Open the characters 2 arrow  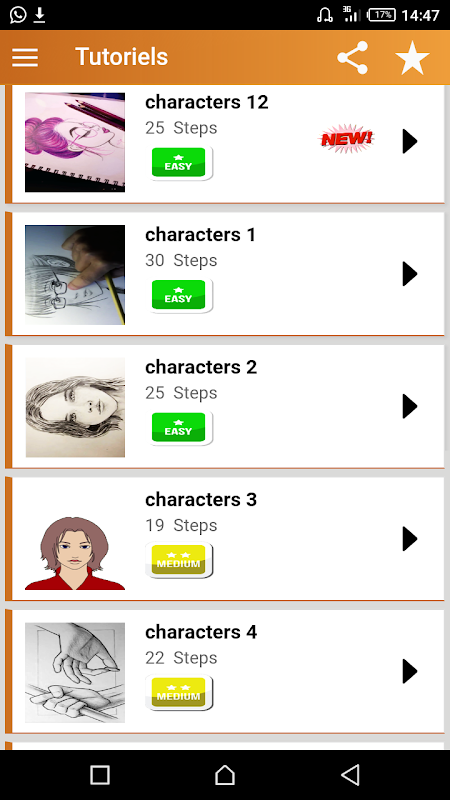[x=410, y=406]
